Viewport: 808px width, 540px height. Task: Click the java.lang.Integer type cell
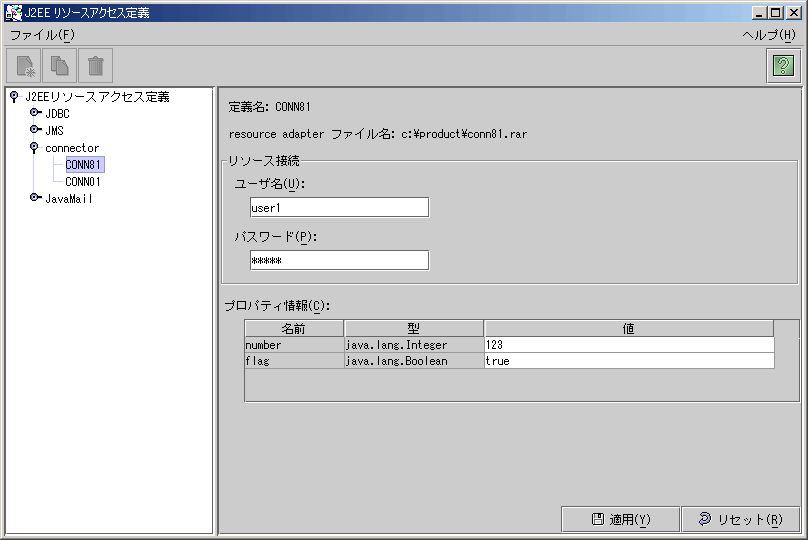click(x=414, y=345)
